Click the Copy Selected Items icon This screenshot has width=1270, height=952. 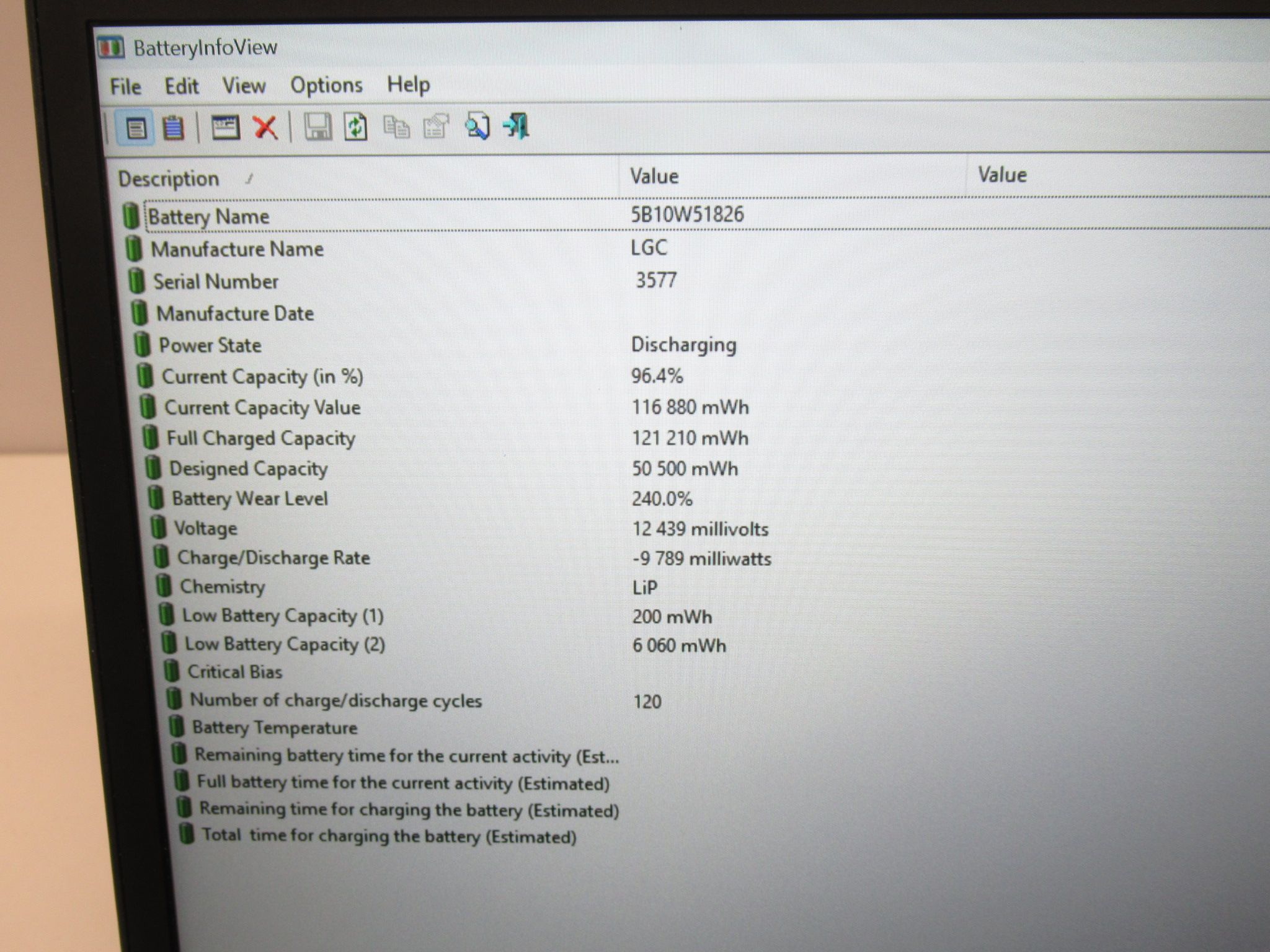[396, 127]
